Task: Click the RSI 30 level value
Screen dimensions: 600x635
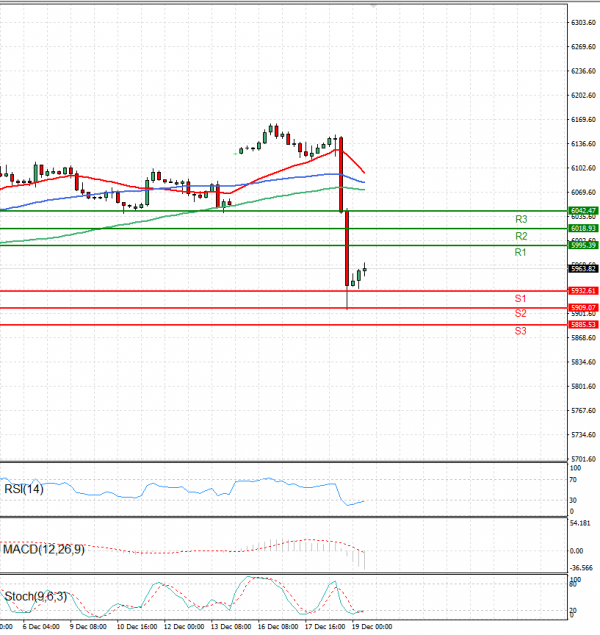Action: (x=573, y=500)
